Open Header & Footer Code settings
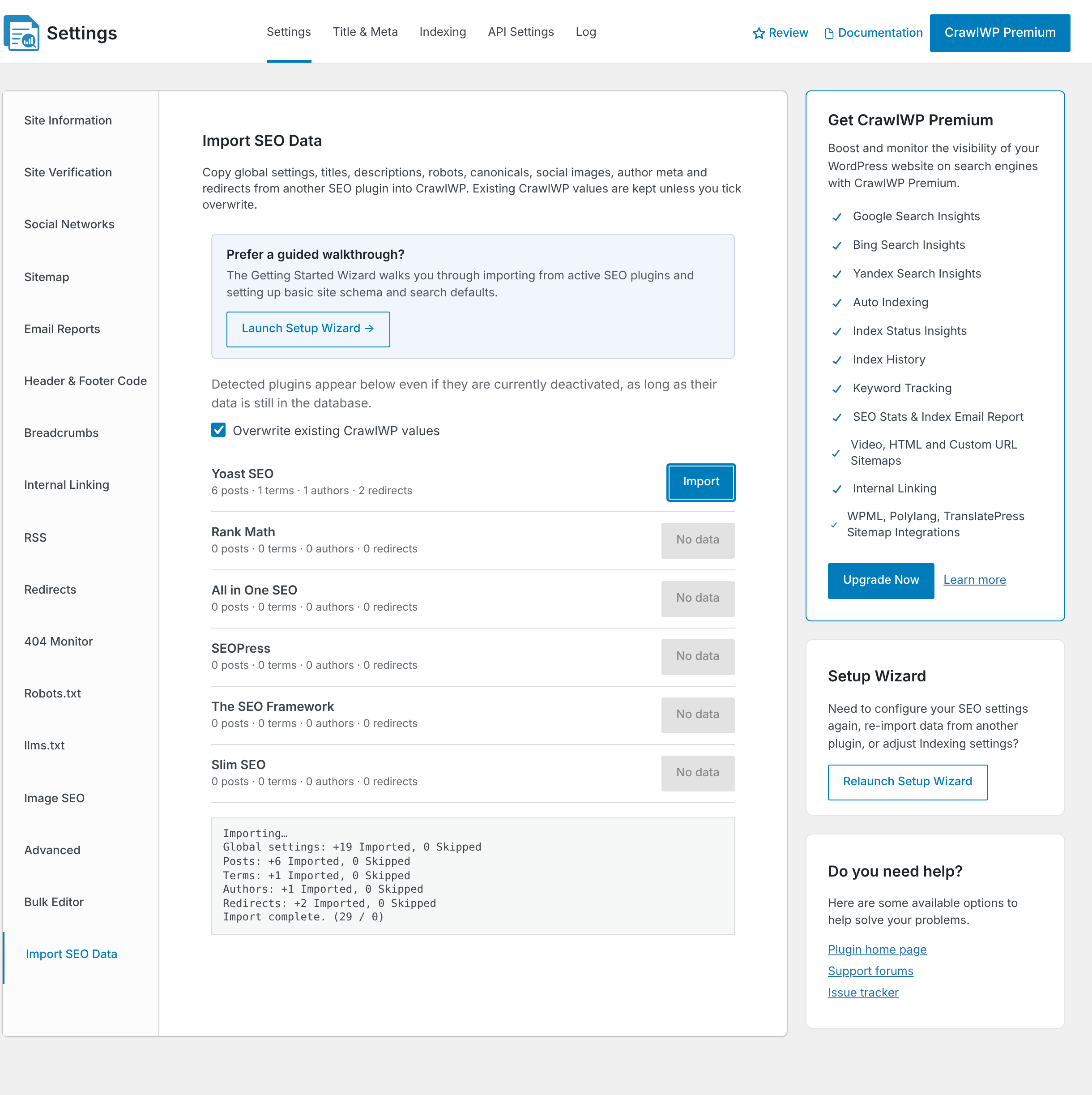 pyautogui.click(x=85, y=381)
